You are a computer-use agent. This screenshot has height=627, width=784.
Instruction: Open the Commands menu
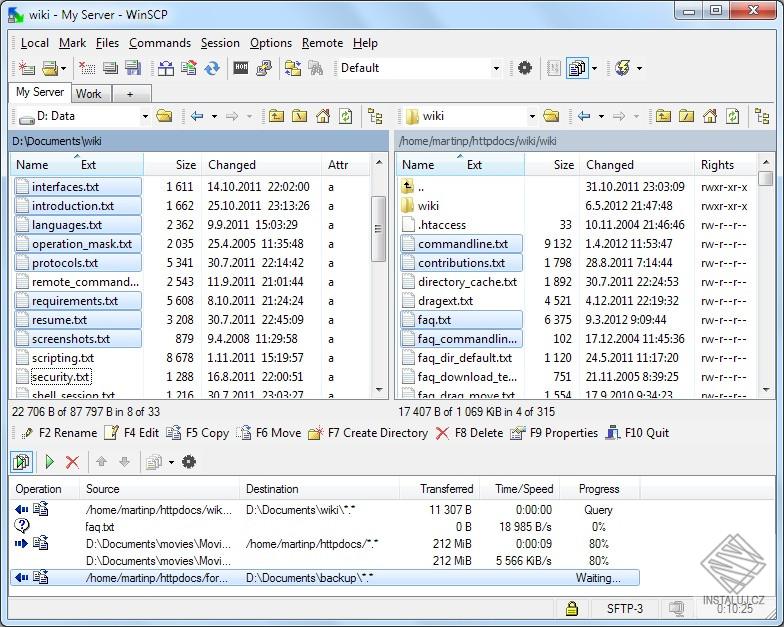pos(160,43)
